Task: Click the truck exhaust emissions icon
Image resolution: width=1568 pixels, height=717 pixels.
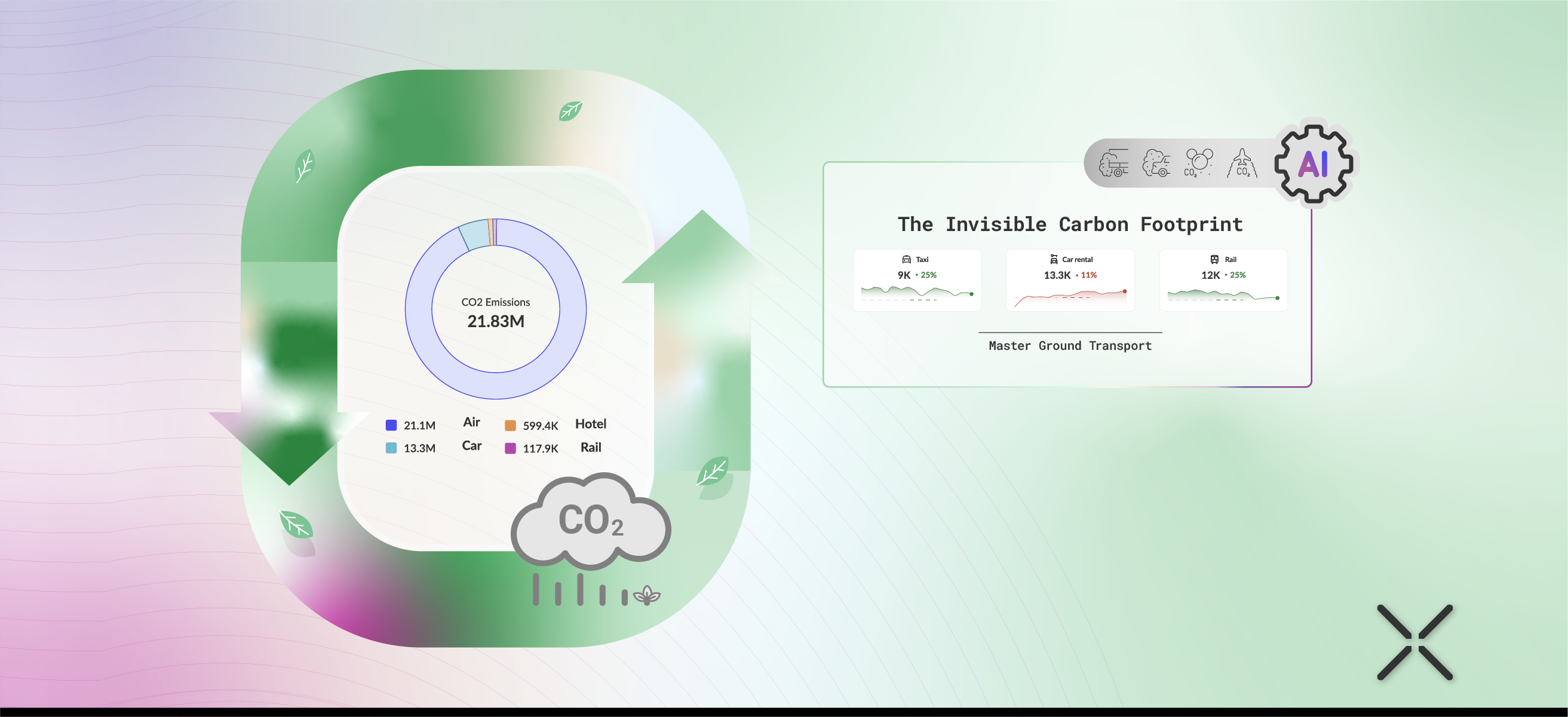Action: pos(1113,163)
